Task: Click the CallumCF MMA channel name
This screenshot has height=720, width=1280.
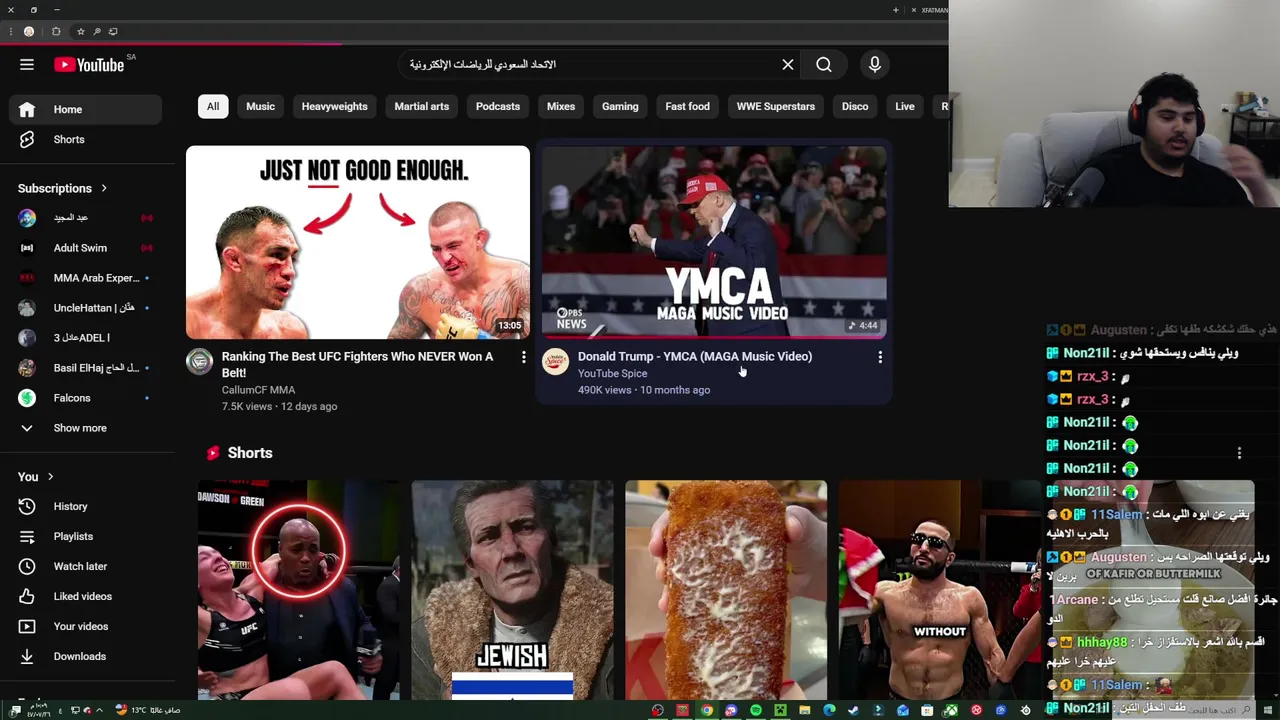Action: coord(258,390)
